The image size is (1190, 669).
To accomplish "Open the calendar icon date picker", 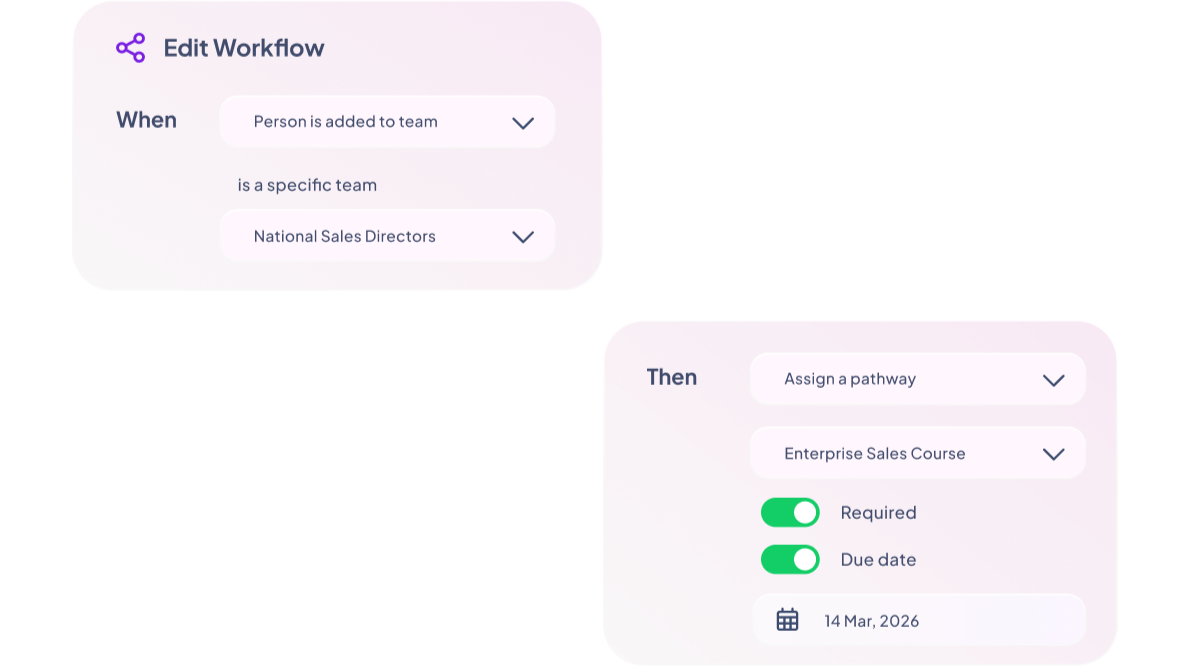I will click(787, 620).
